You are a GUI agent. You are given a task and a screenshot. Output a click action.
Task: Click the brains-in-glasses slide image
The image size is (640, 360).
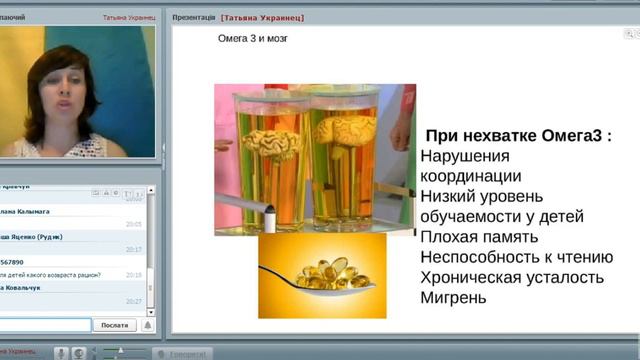pos(315,160)
